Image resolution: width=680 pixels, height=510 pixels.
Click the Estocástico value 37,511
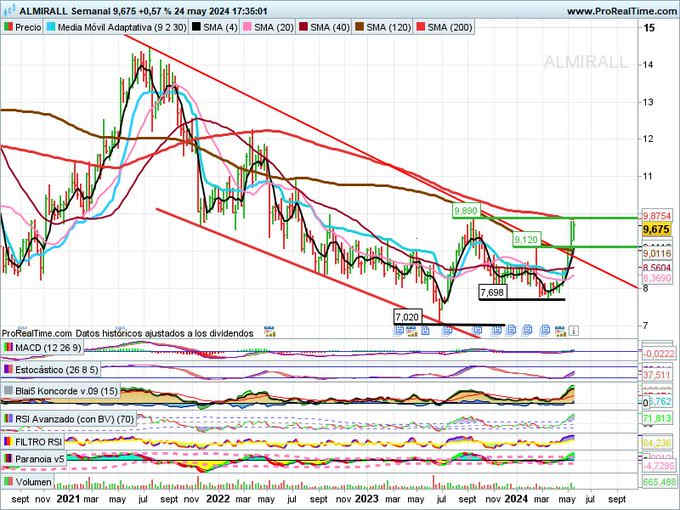point(657,374)
